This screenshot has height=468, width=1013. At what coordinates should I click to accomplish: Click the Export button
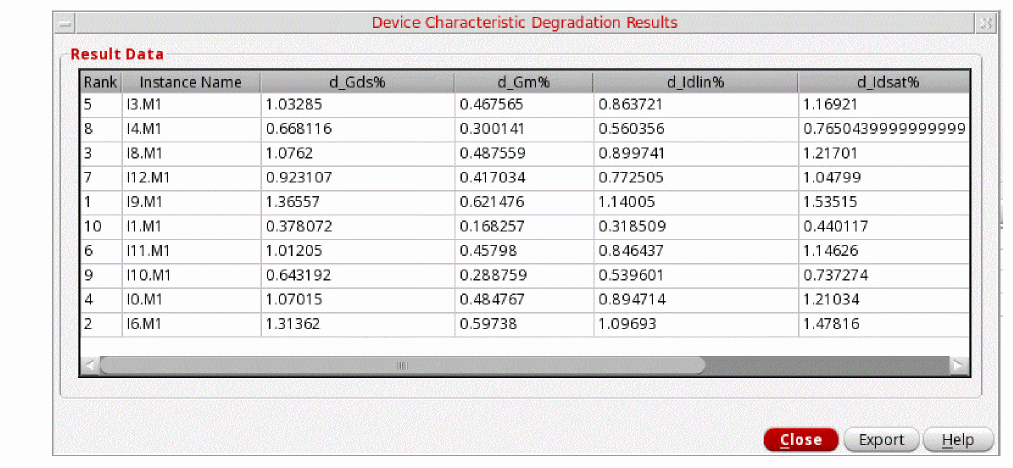pyautogui.click(x=881, y=440)
